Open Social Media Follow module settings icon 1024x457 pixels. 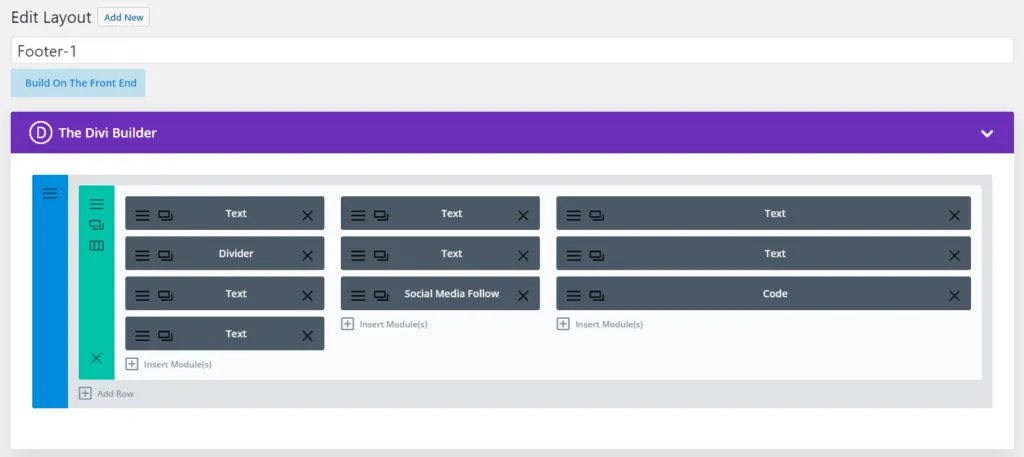point(358,296)
